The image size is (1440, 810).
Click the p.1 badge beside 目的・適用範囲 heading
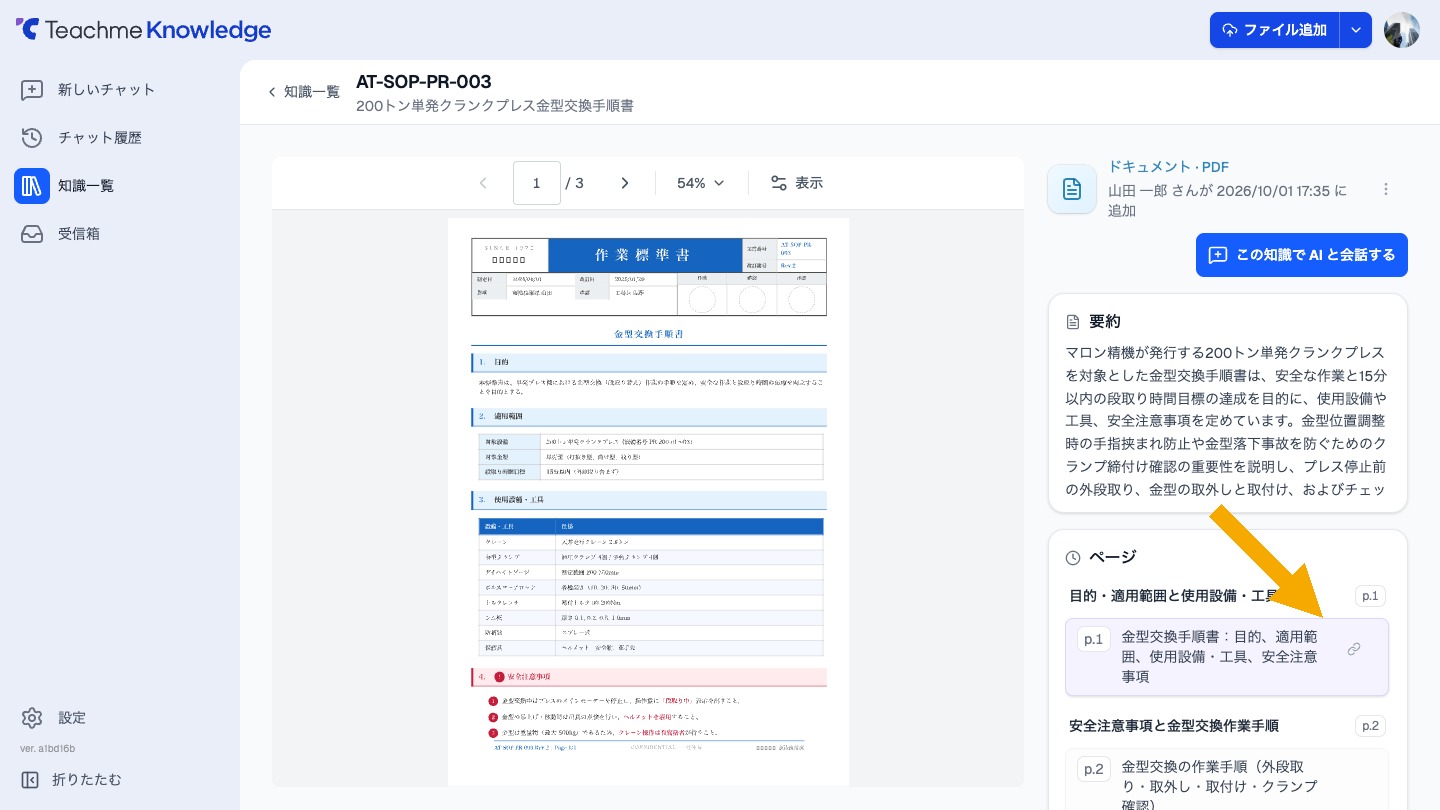[x=1370, y=597]
